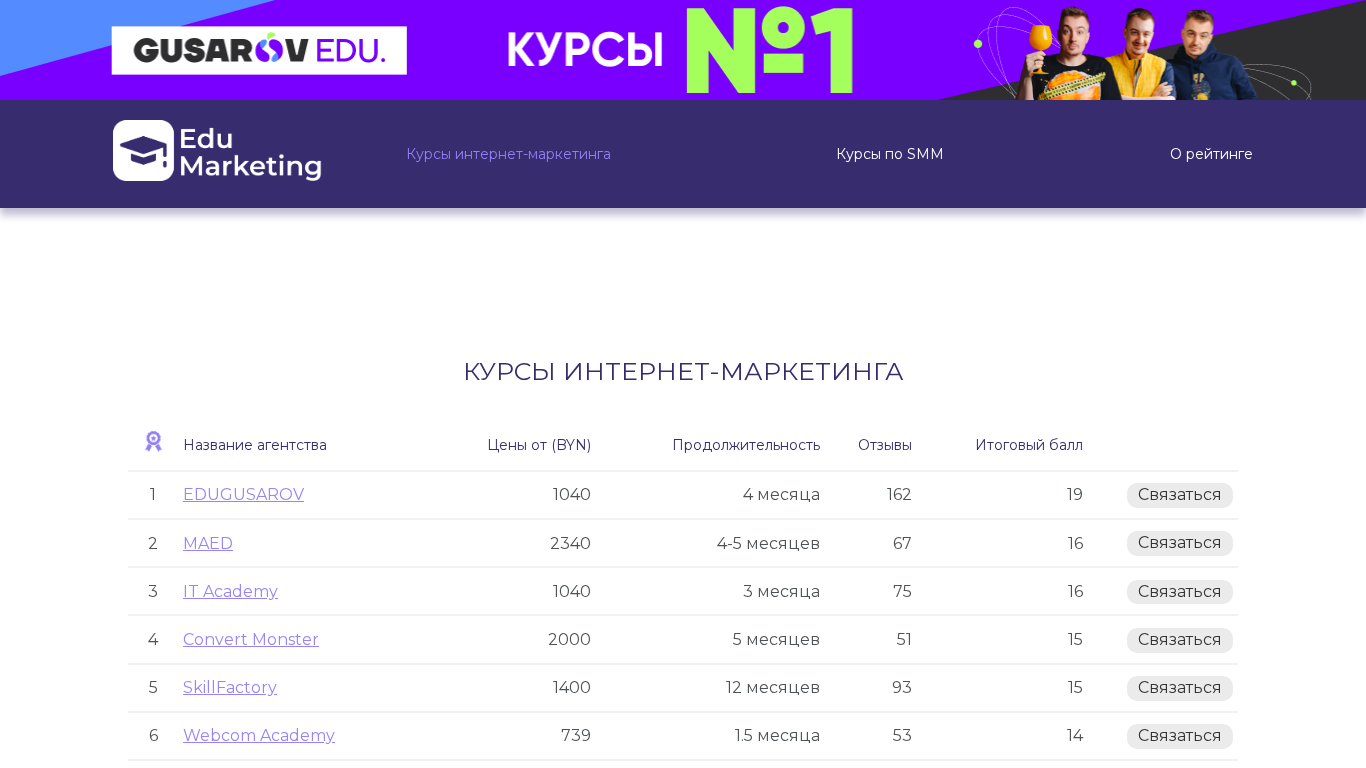1366x768 pixels.
Task: Click the Отзывы column header
Action: [885, 445]
